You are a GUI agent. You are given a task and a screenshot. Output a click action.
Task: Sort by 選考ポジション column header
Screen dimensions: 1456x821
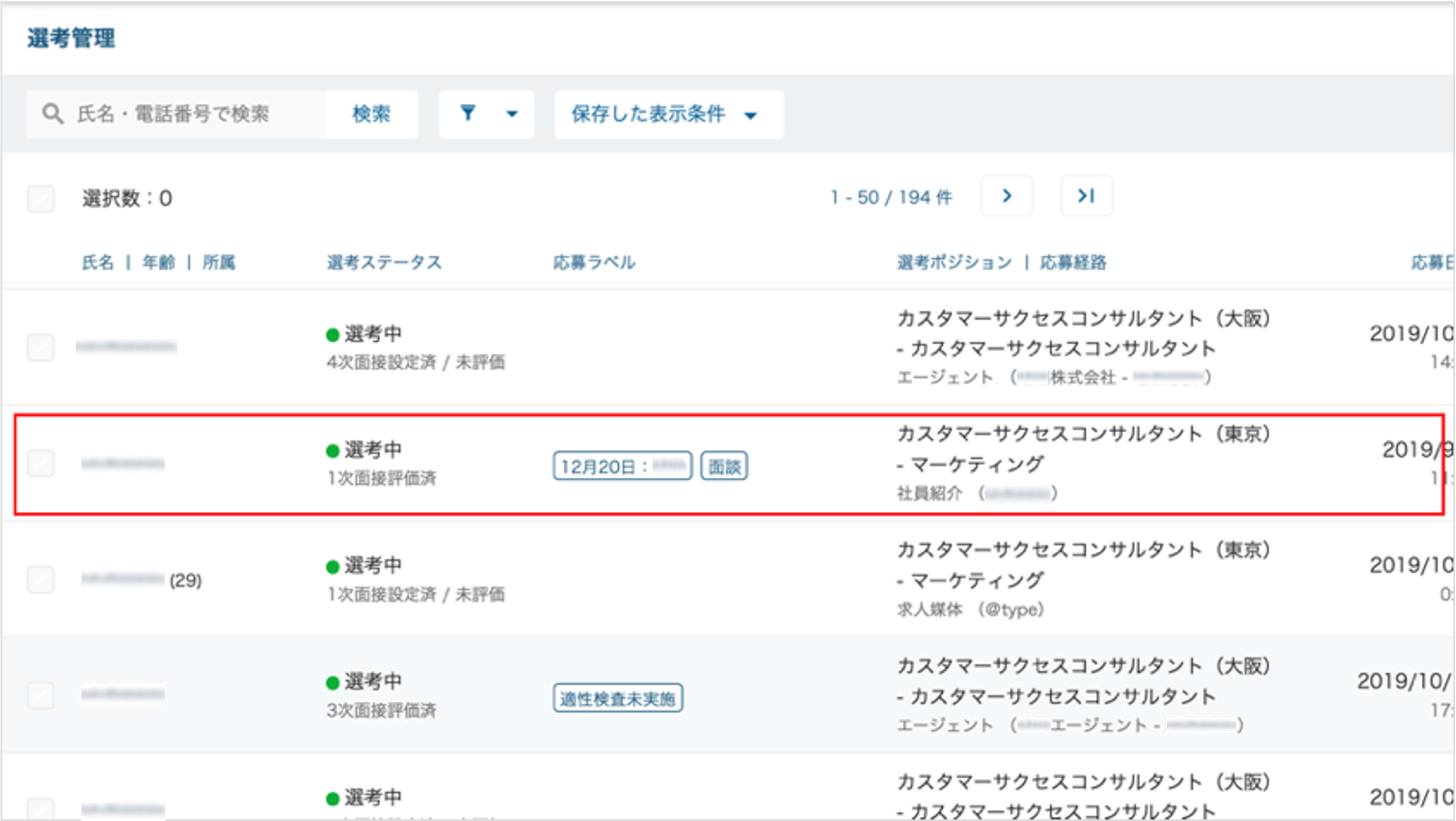click(x=954, y=263)
